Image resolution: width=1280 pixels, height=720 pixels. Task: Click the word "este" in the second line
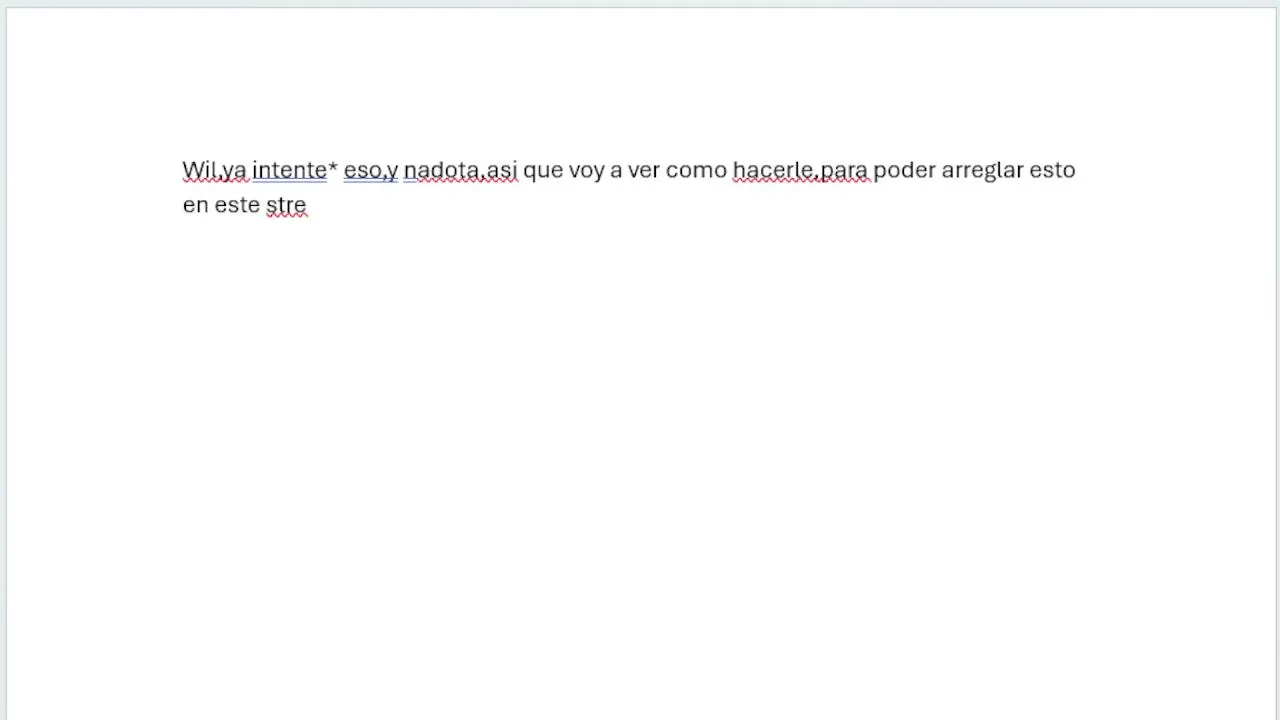(237, 206)
